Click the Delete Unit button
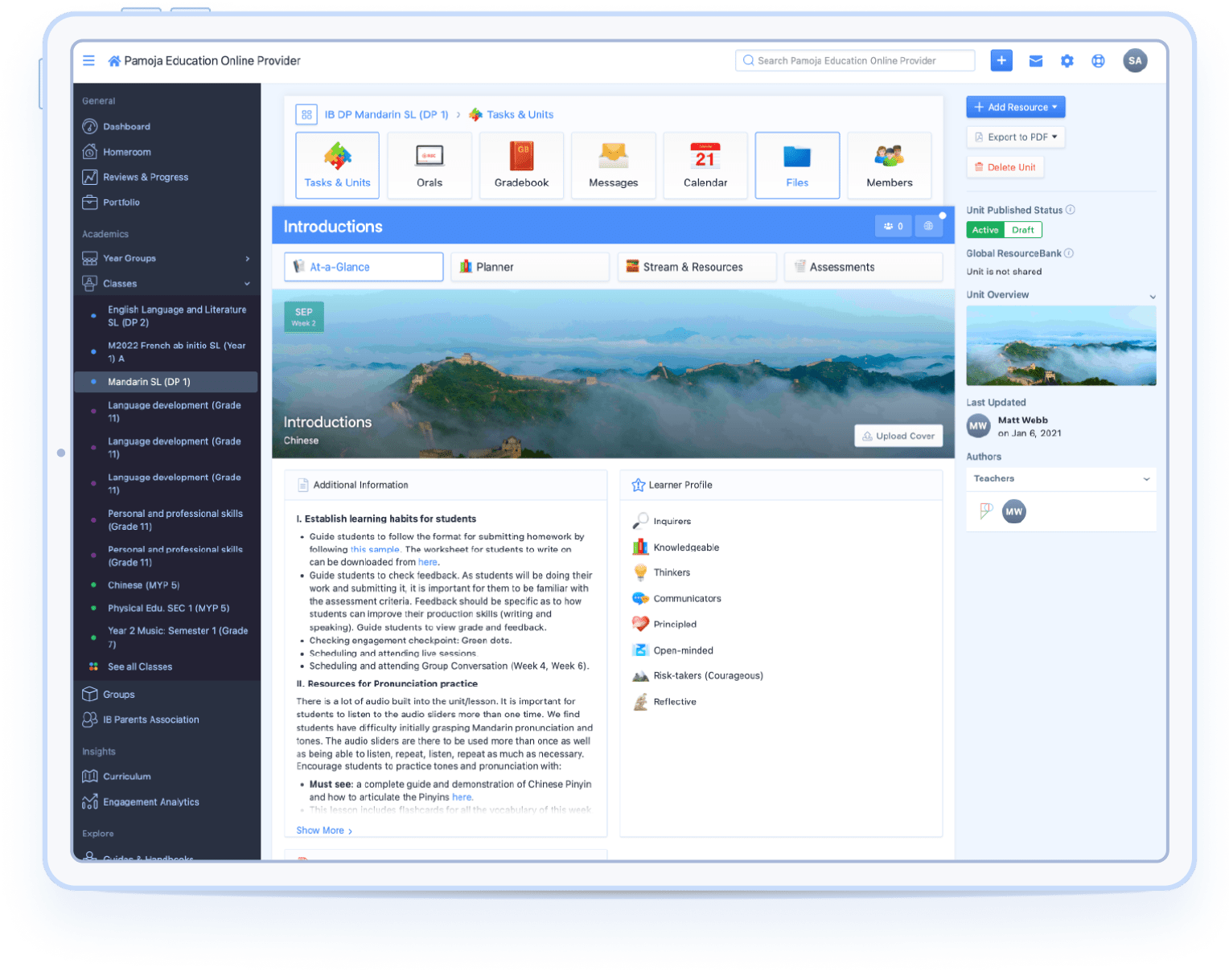The height and width of the screenshot is (980, 1229). click(1005, 167)
